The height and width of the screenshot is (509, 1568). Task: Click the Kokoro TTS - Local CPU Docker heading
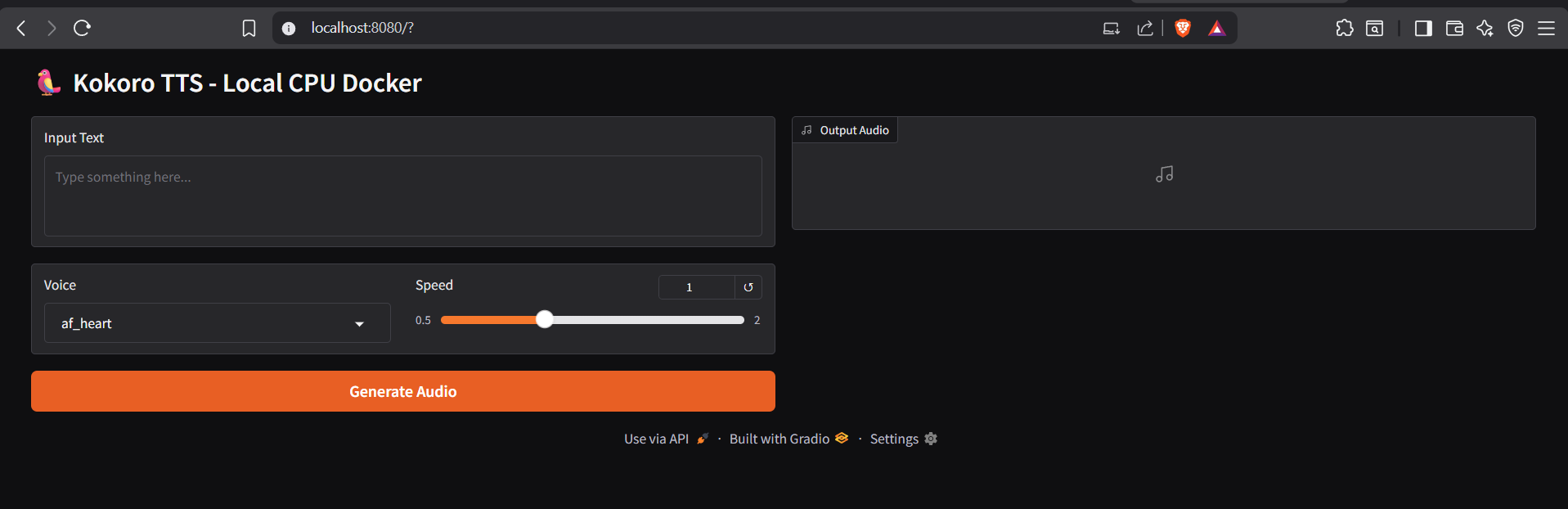(x=247, y=83)
